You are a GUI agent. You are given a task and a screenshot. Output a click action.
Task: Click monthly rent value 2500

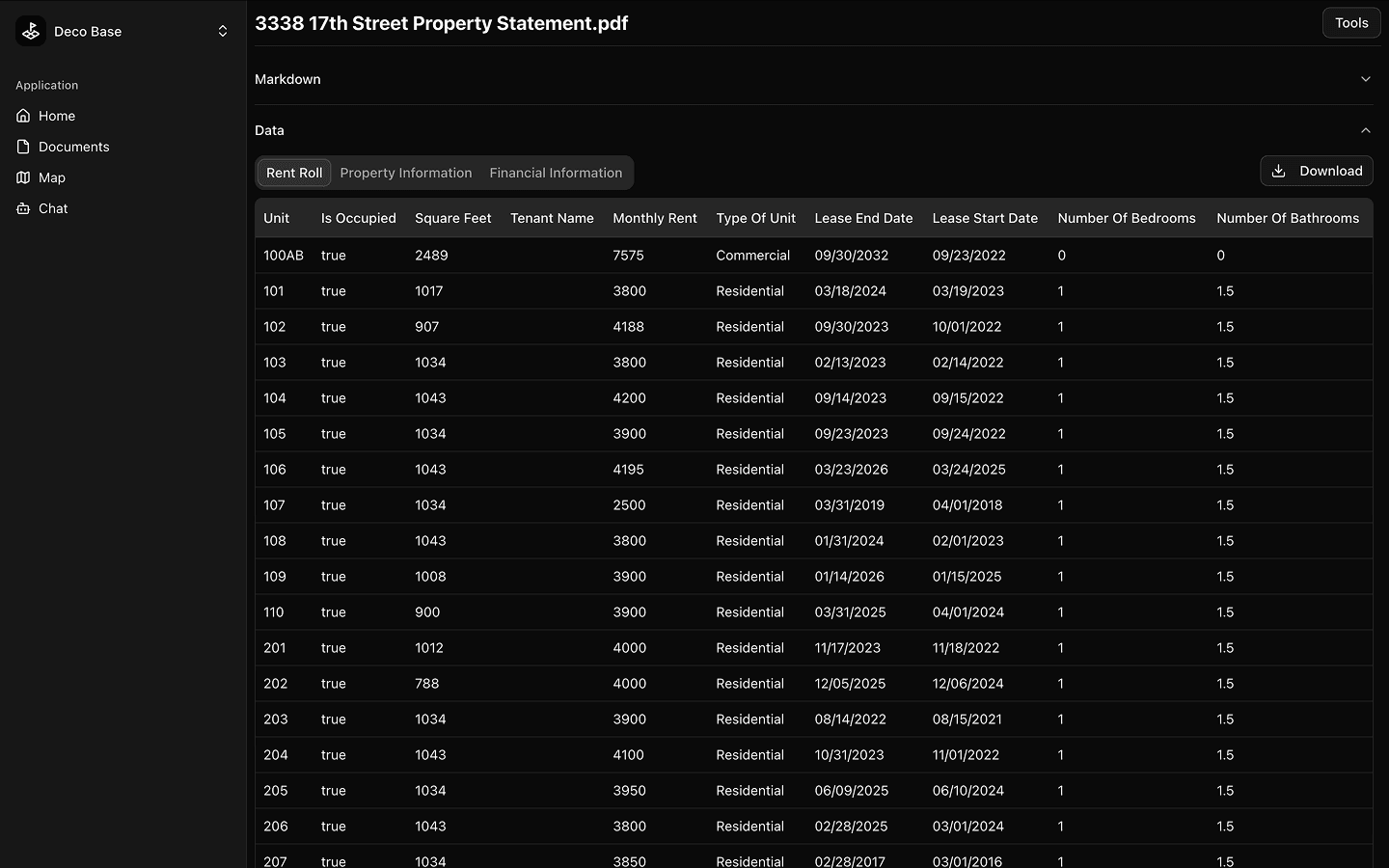(x=629, y=505)
